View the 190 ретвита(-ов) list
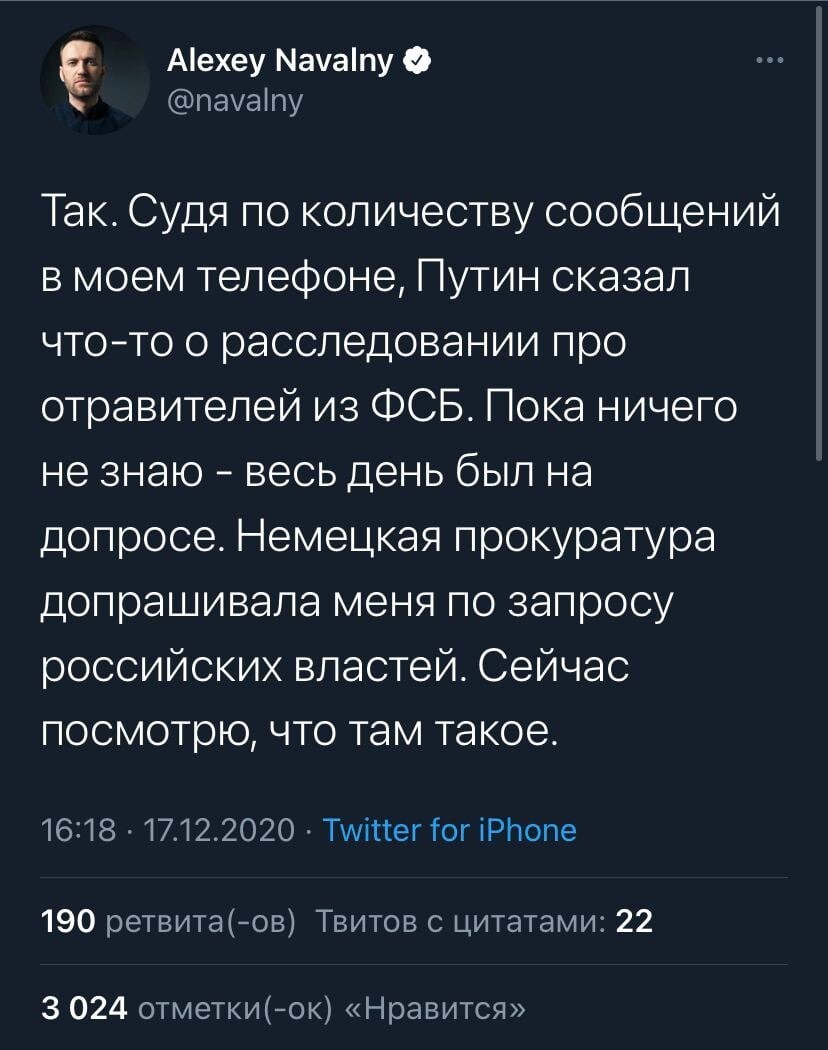 tap(168, 922)
